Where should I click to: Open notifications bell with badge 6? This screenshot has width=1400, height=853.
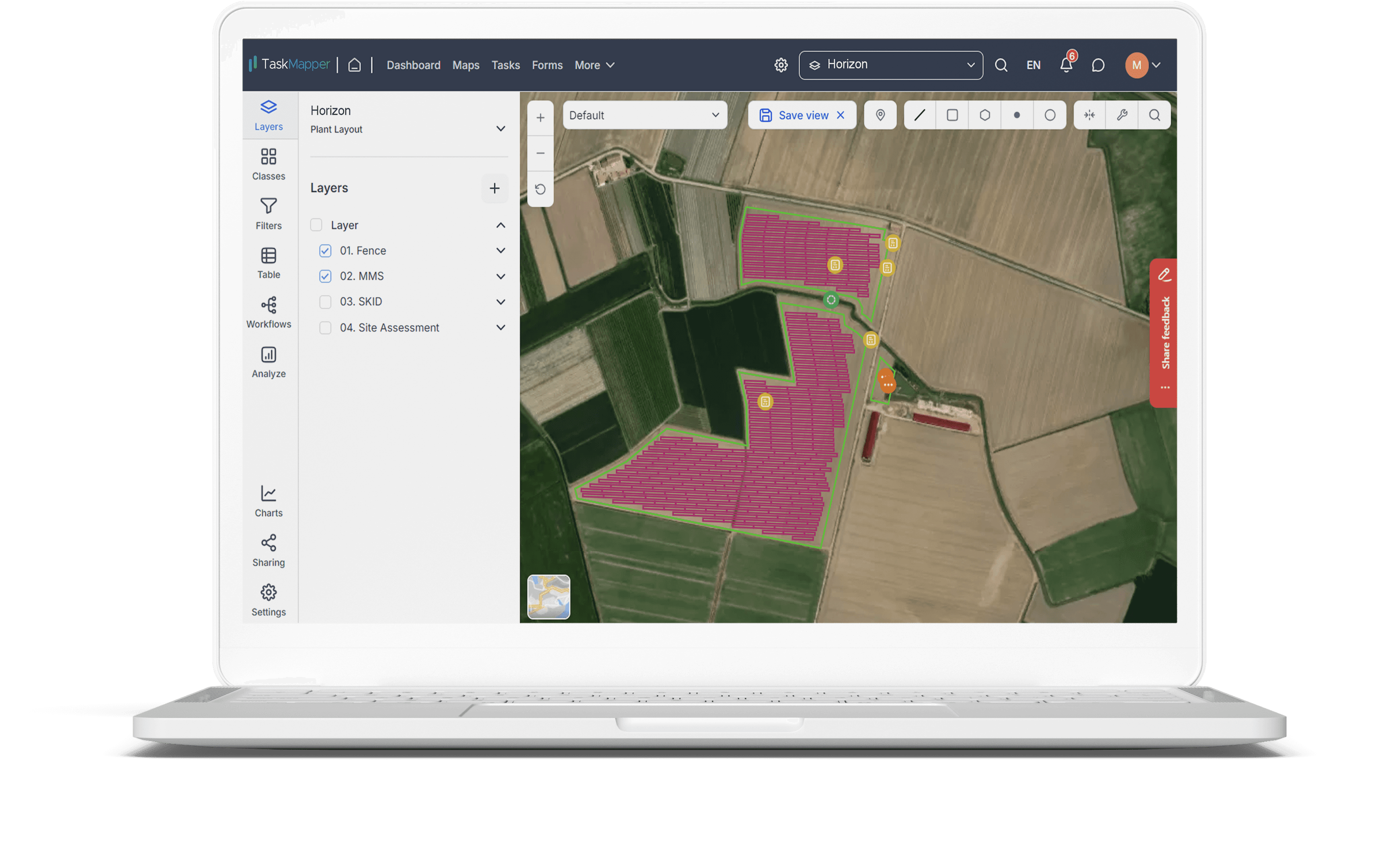[1066, 64]
